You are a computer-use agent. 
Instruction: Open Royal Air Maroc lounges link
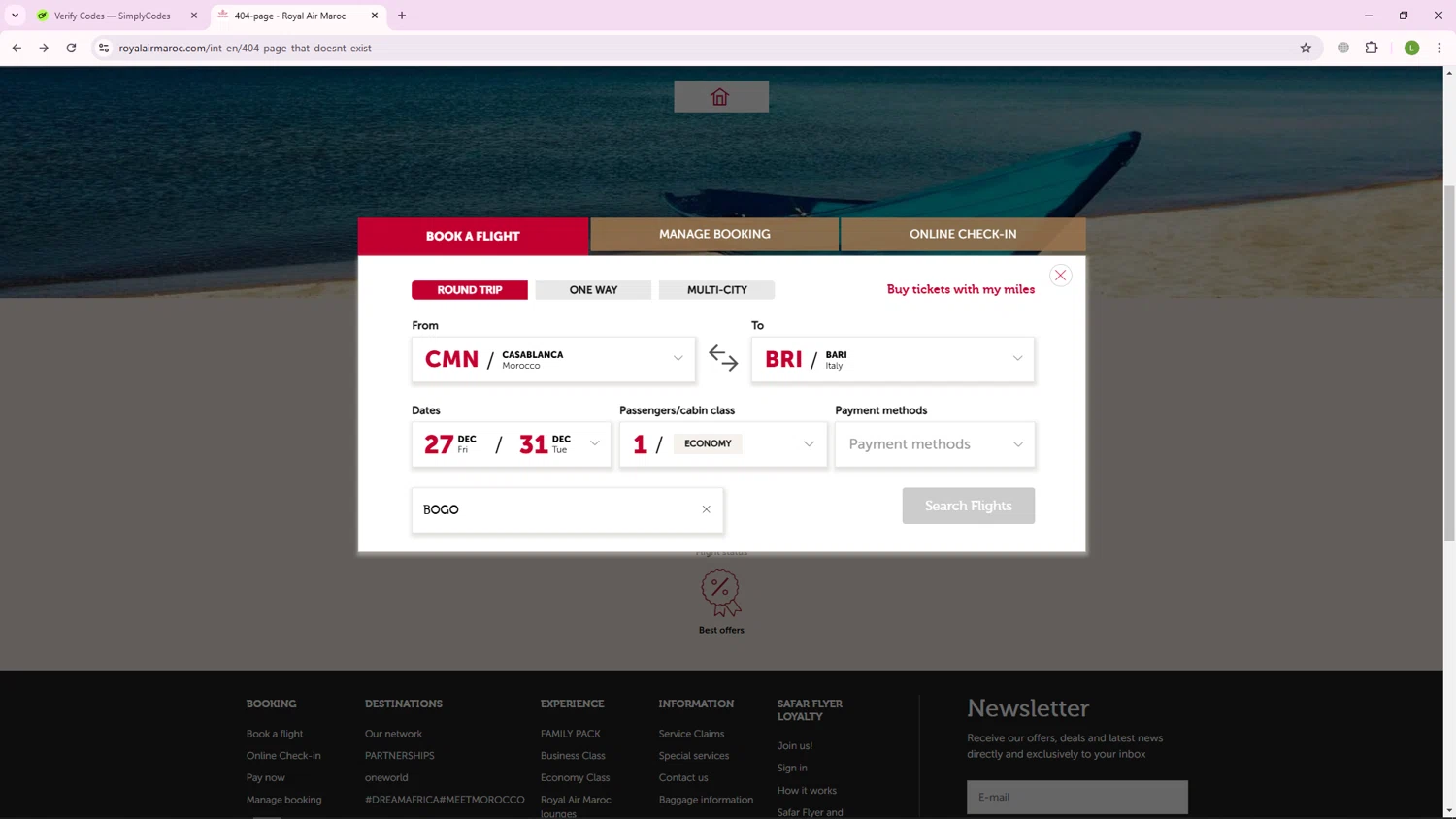click(x=576, y=806)
